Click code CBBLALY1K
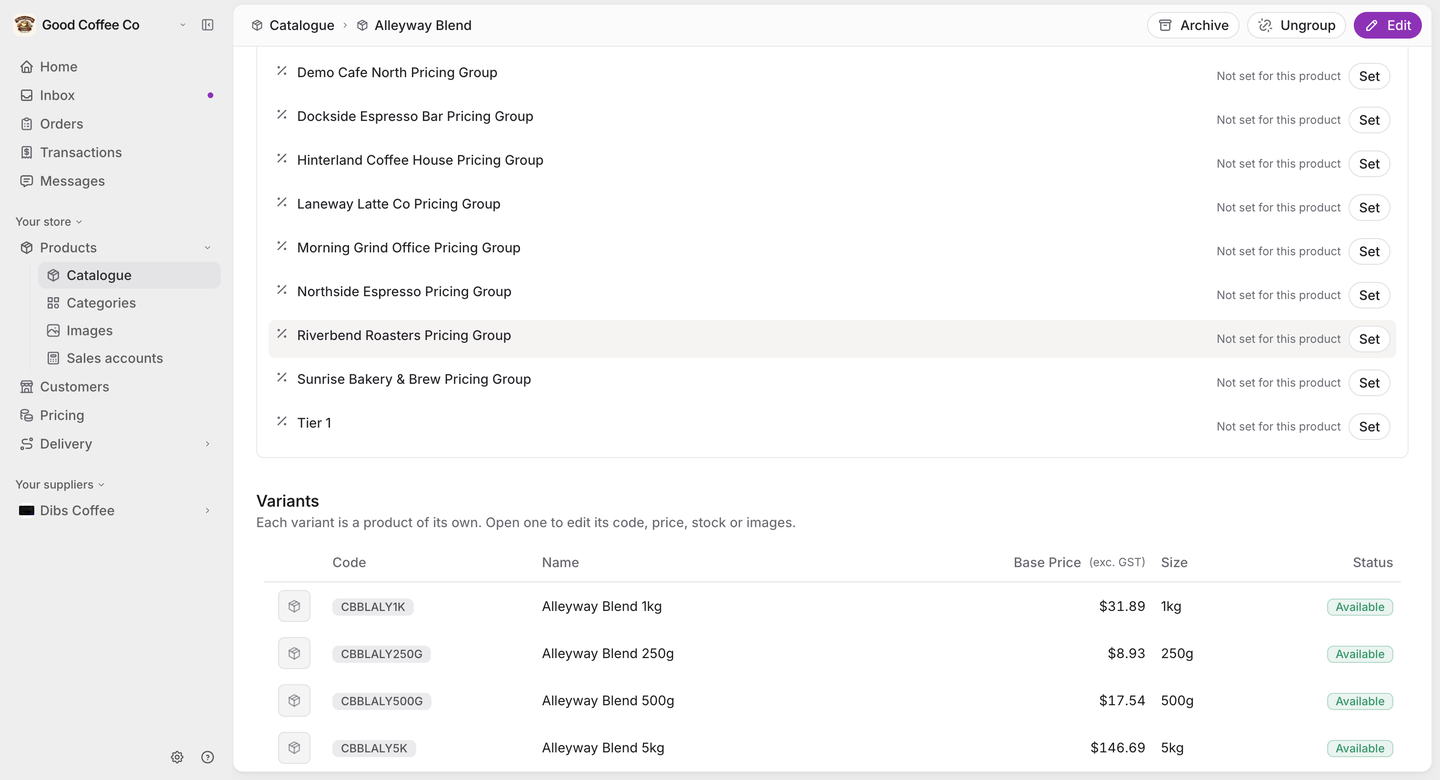The image size is (1440, 780). [x=373, y=607]
